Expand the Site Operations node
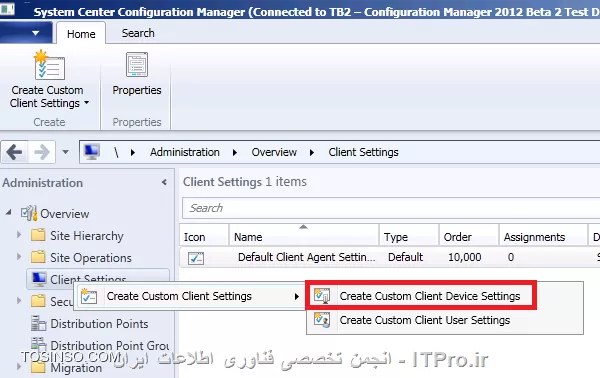The image size is (600, 378). (19, 256)
